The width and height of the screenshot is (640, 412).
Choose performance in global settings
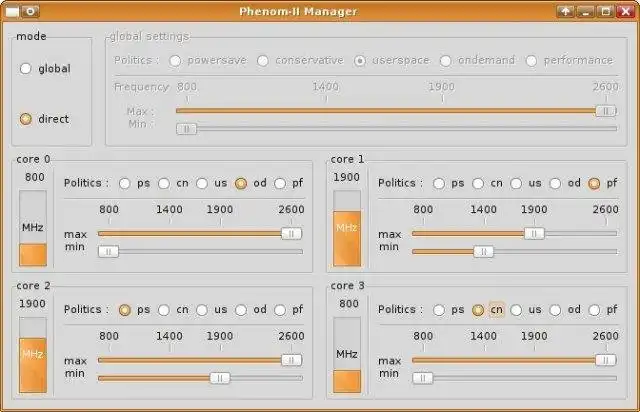(x=531, y=61)
